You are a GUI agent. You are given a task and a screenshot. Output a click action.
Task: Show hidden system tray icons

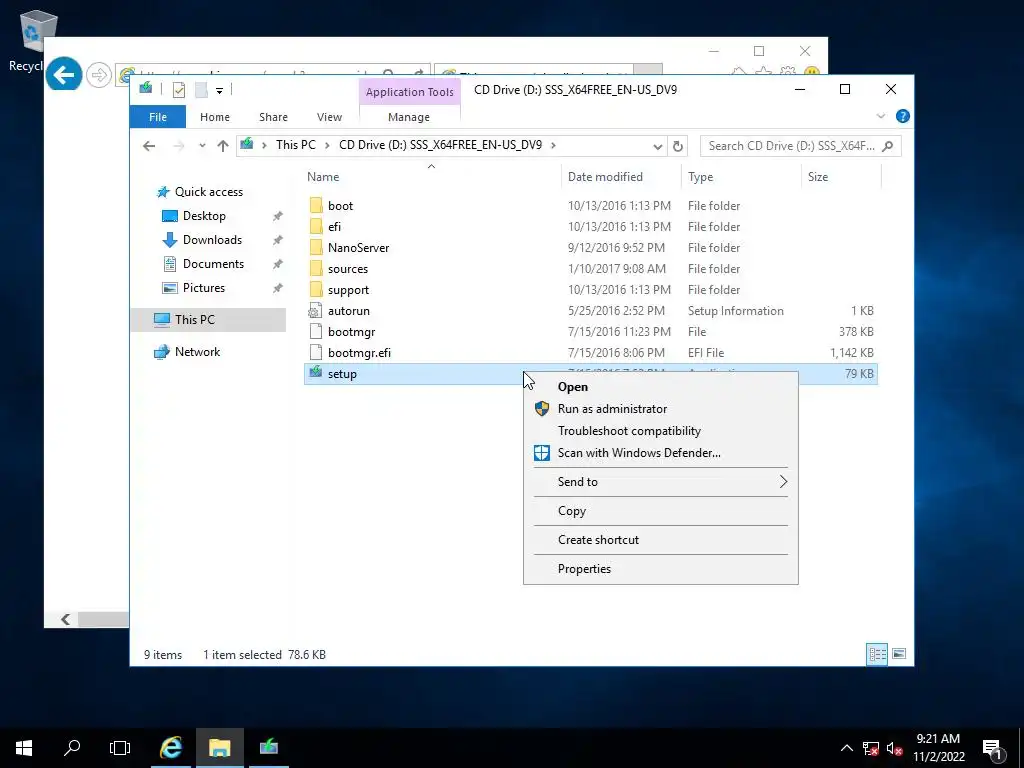point(846,748)
